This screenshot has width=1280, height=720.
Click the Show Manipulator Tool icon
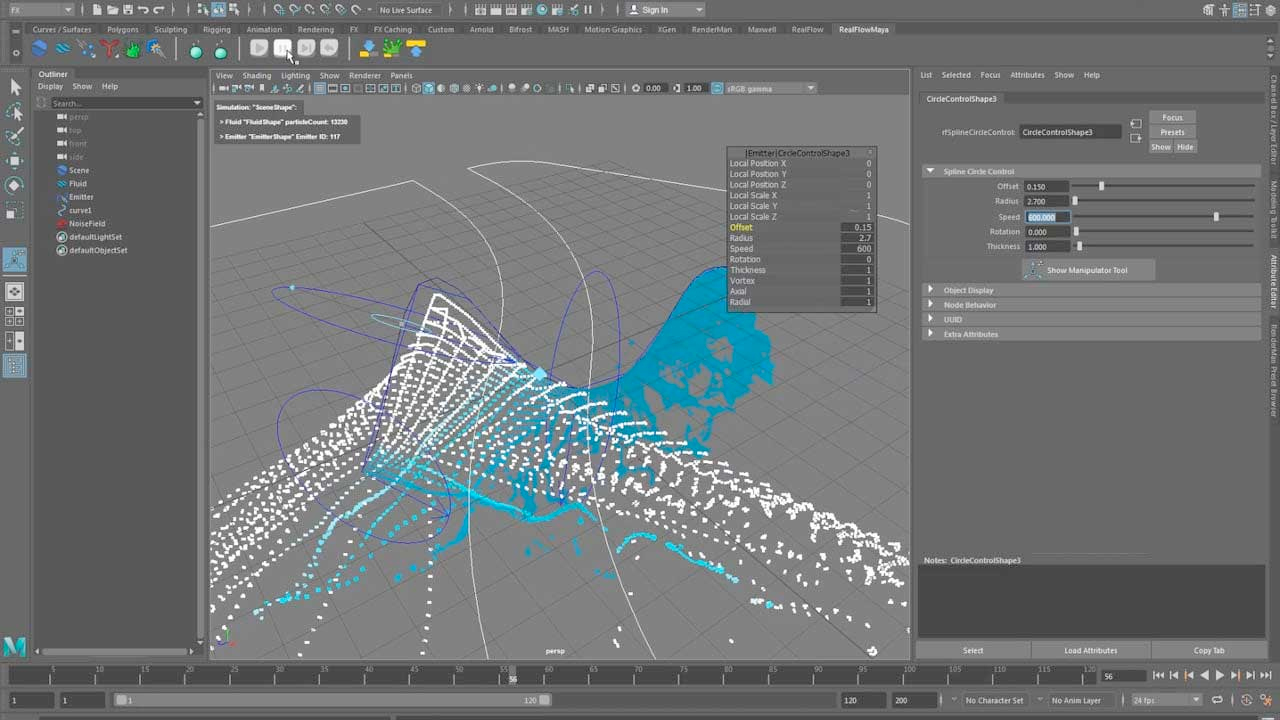(1034, 270)
